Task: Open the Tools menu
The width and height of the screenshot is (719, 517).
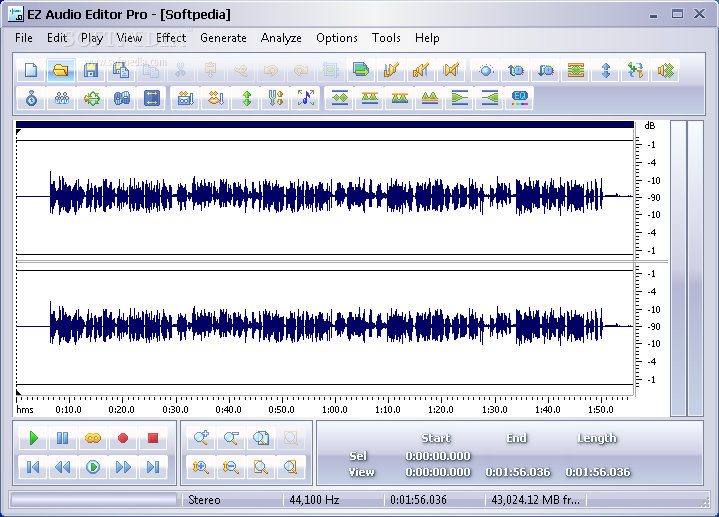Action: (x=386, y=38)
